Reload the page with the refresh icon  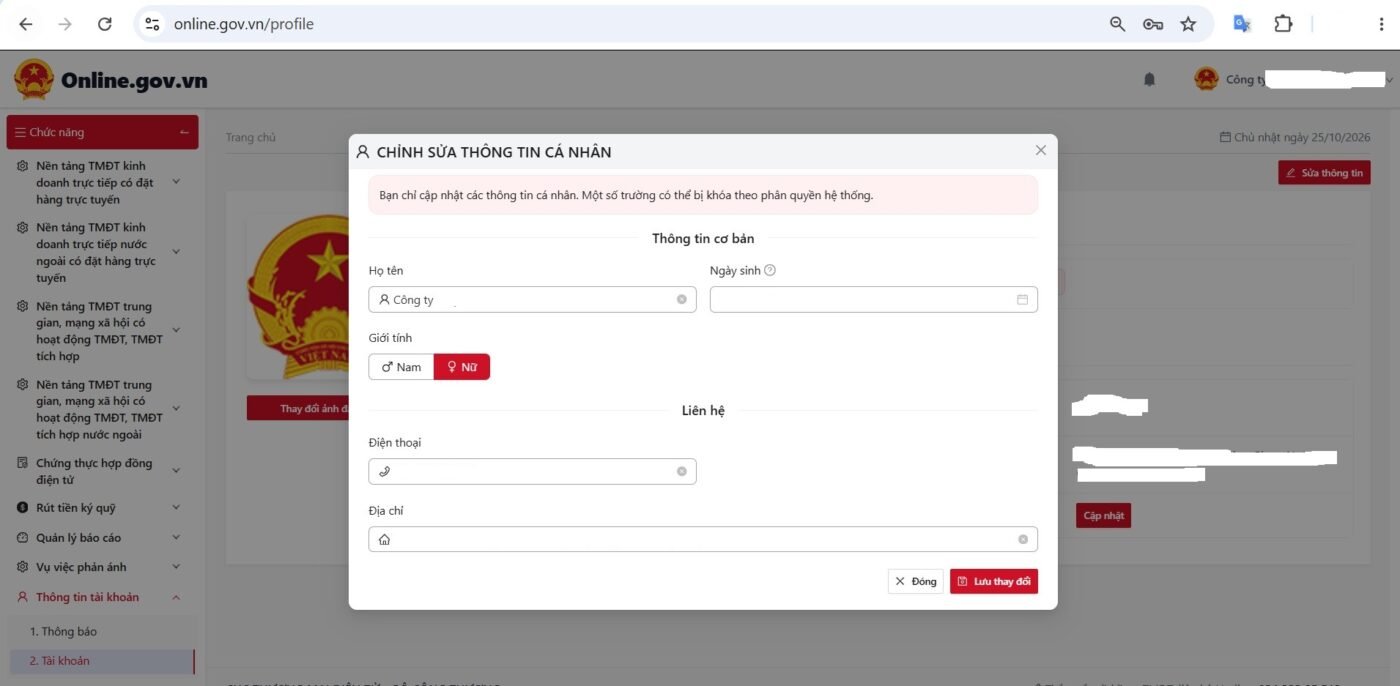pyautogui.click(x=105, y=24)
